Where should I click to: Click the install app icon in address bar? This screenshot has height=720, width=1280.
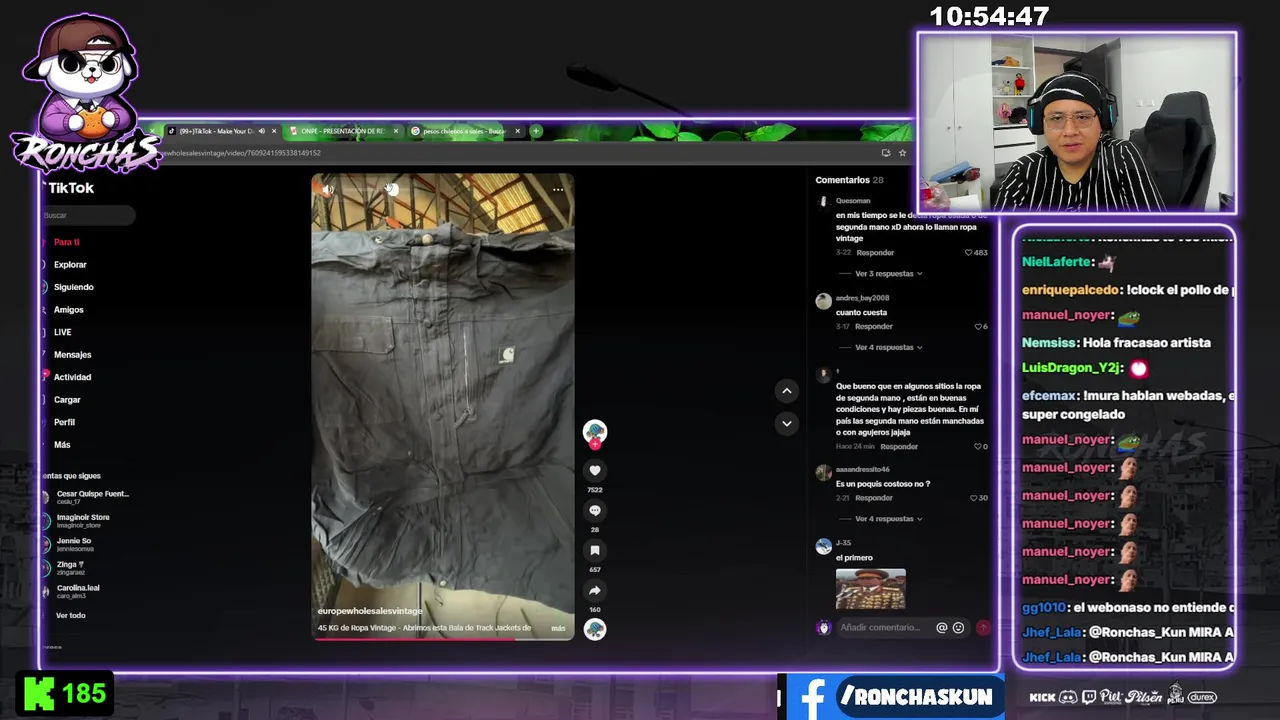(885, 153)
